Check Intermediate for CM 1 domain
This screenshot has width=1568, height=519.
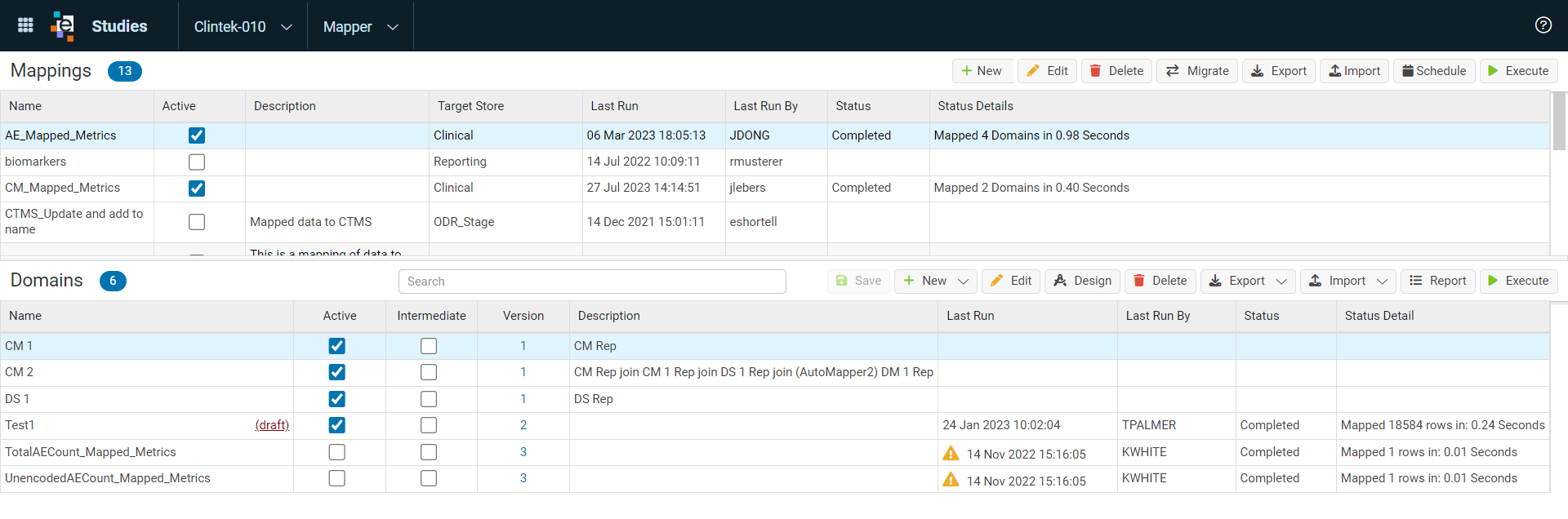[x=429, y=346]
